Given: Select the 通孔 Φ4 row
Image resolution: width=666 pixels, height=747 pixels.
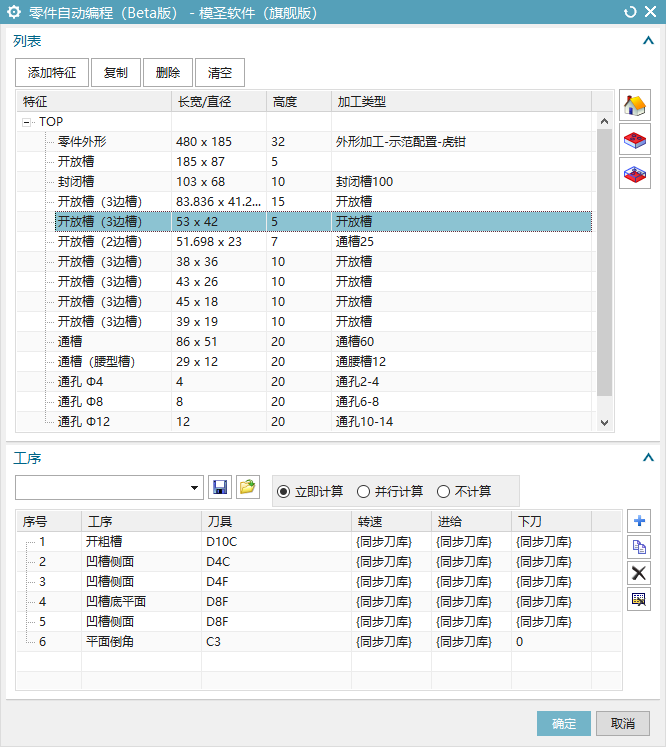Looking at the screenshot, I should tap(306, 382).
